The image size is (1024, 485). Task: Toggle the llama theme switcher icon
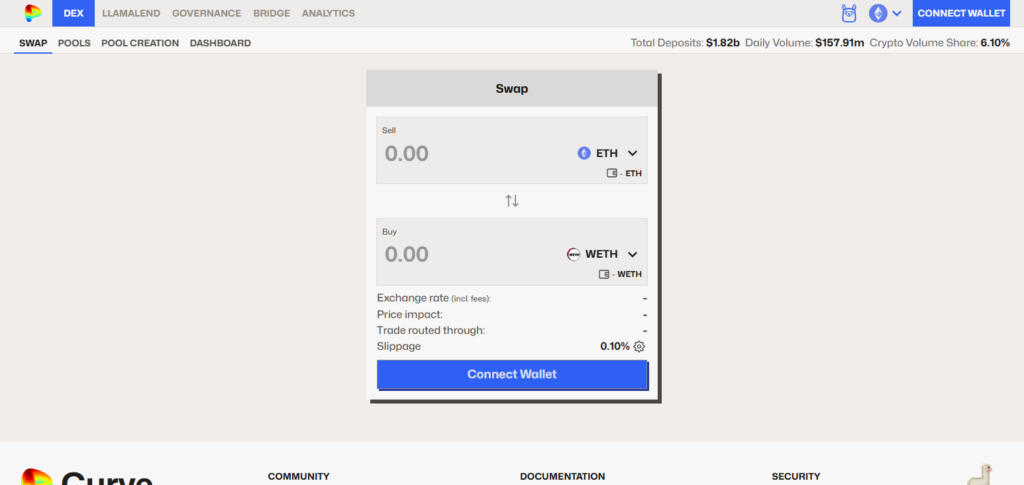[x=850, y=13]
